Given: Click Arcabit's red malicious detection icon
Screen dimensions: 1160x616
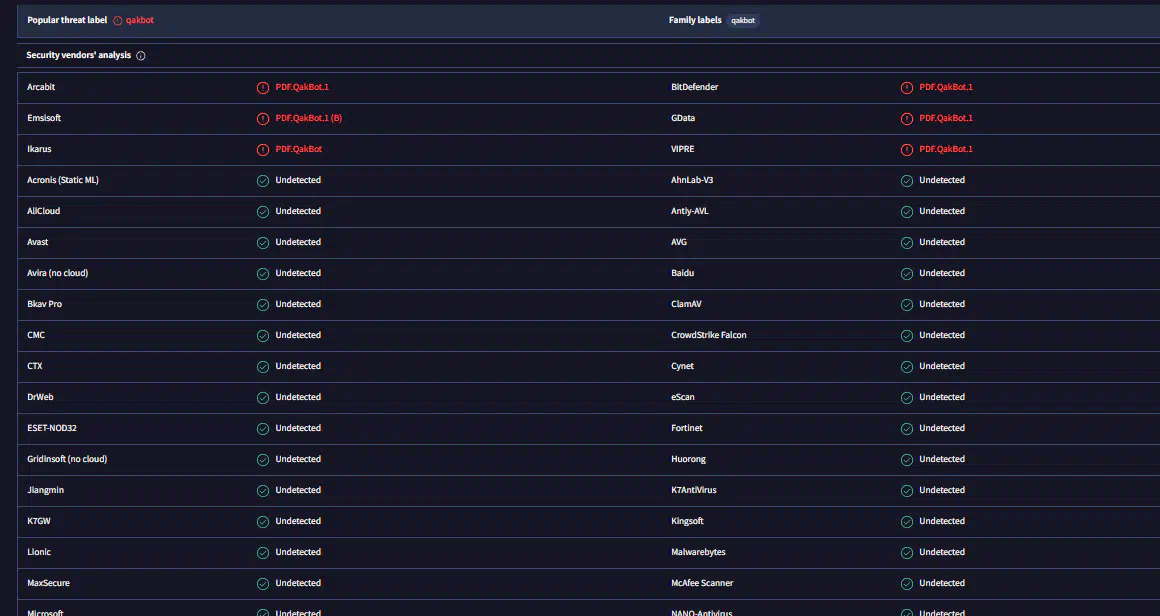Looking at the screenshot, I should pos(263,87).
